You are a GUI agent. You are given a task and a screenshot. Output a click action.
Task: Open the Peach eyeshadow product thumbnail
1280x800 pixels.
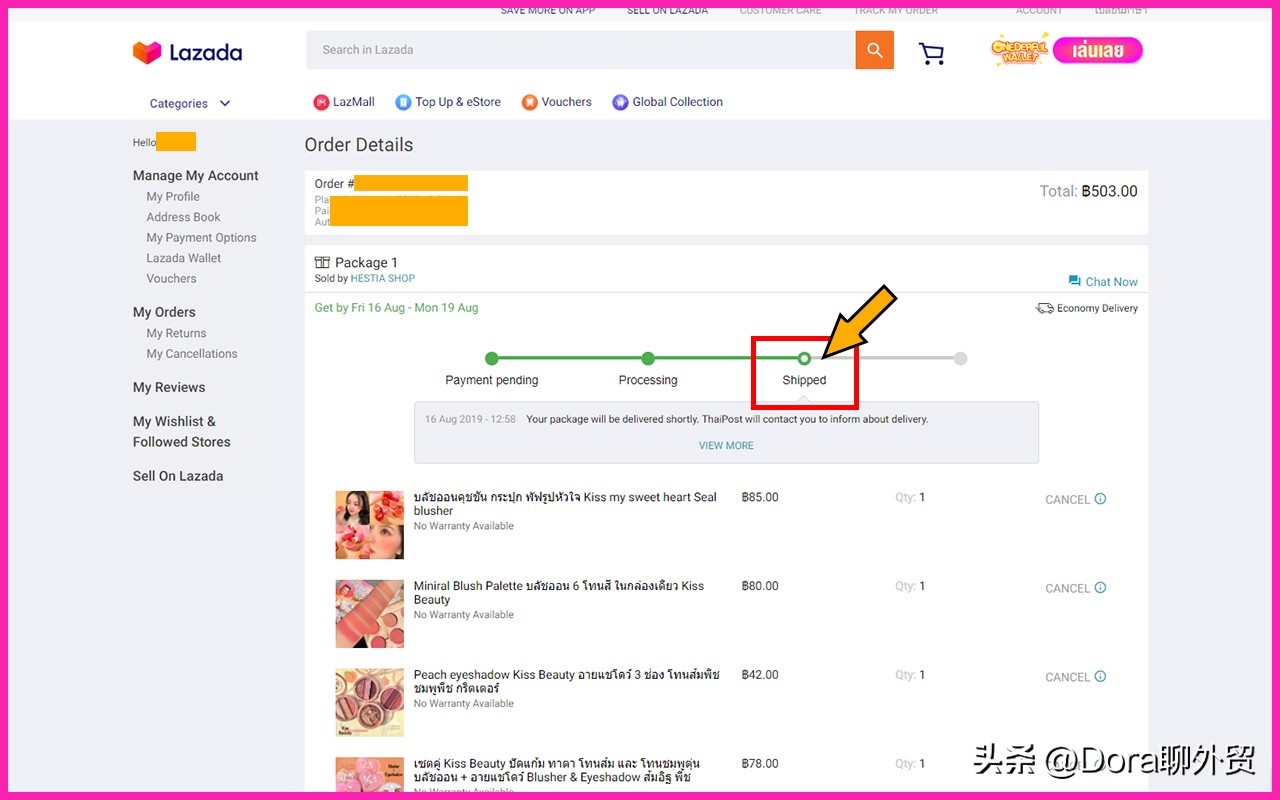click(369, 702)
